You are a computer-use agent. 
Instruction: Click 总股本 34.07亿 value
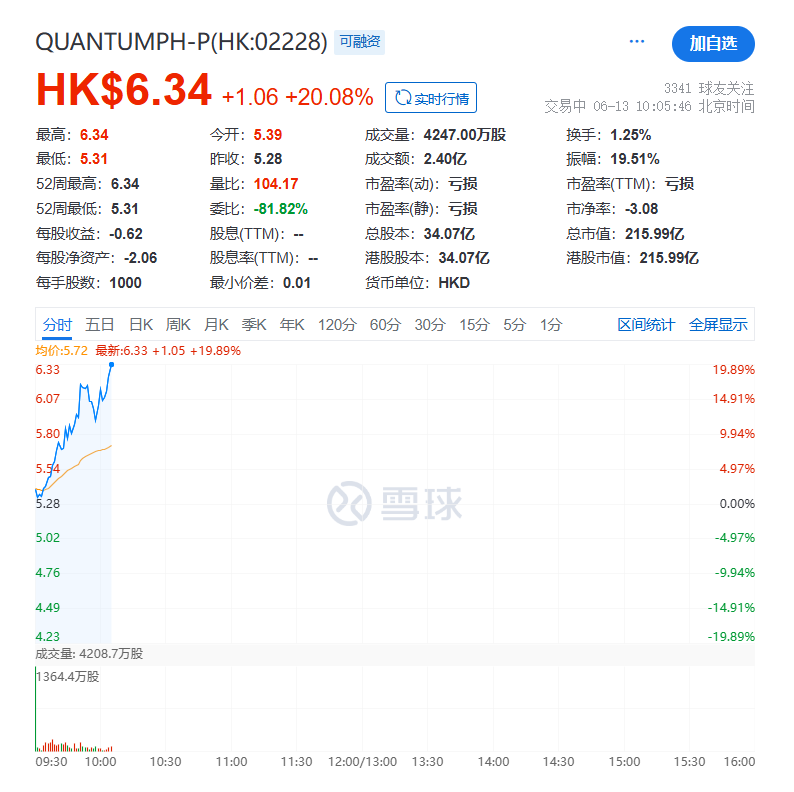click(449, 233)
